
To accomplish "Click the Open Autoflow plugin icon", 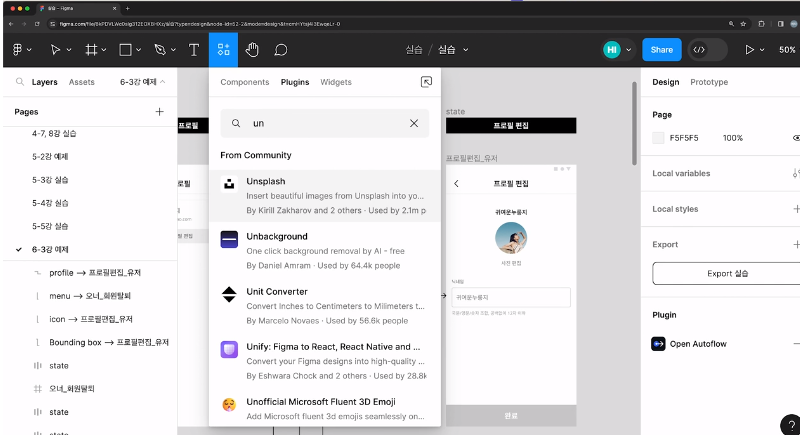I will (x=658, y=344).
